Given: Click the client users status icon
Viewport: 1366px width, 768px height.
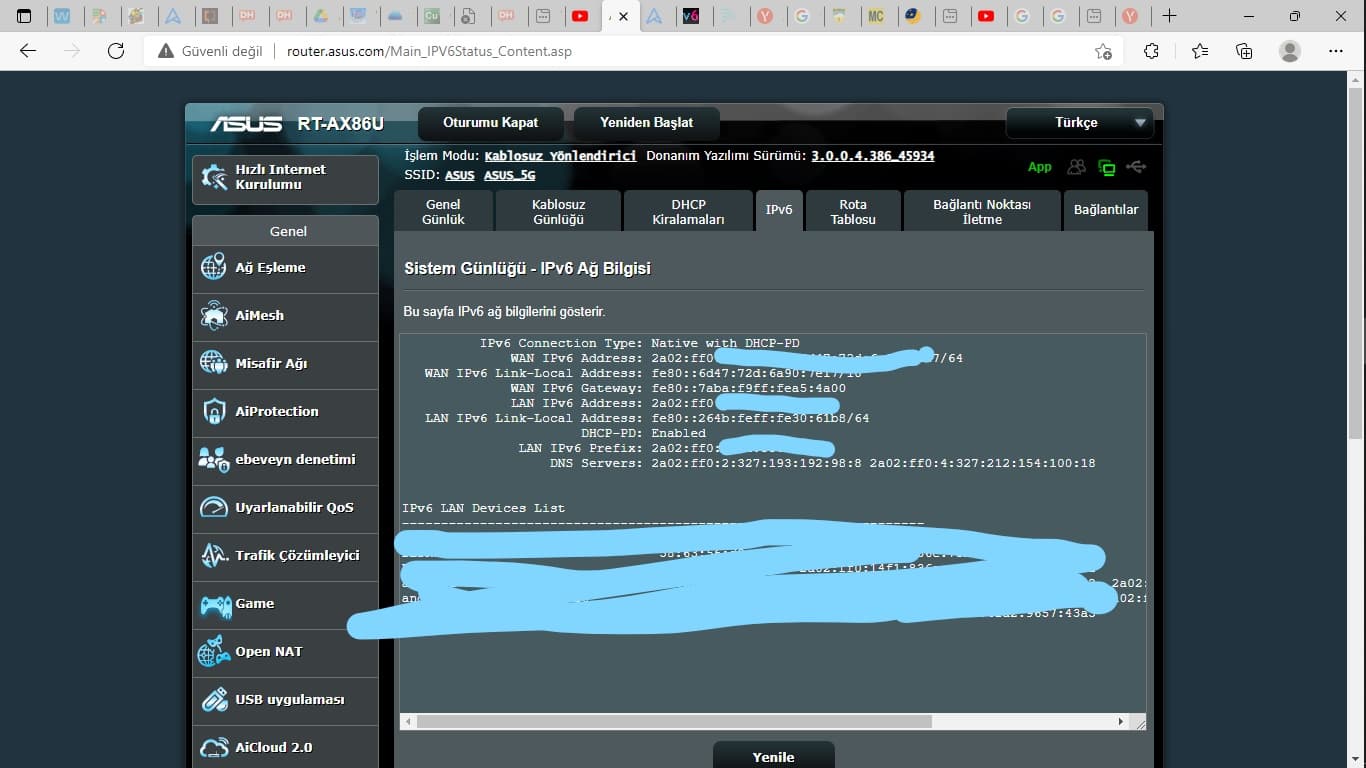Looking at the screenshot, I should coord(1076,167).
